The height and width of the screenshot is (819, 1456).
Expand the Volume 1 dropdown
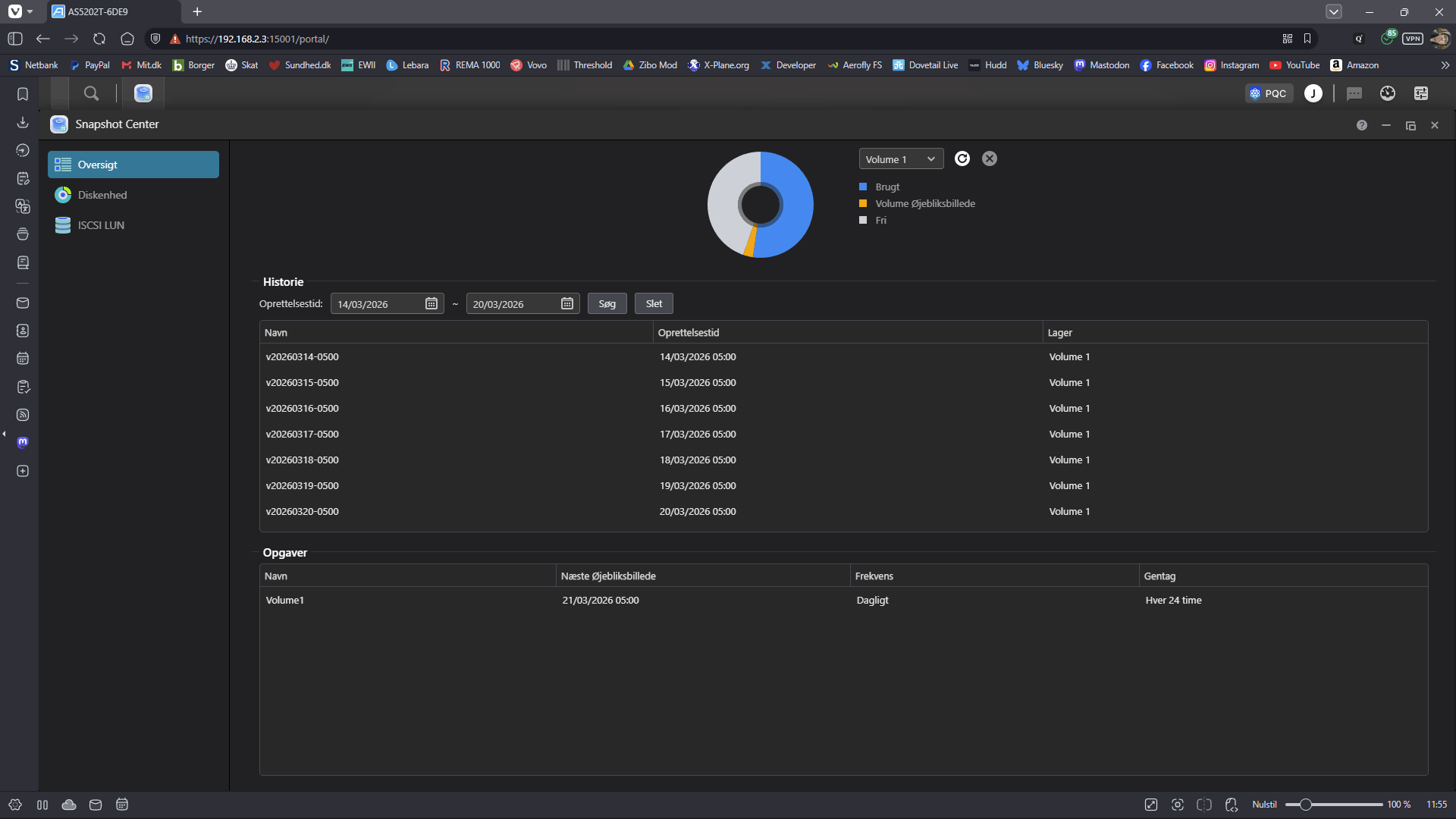(x=900, y=159)
